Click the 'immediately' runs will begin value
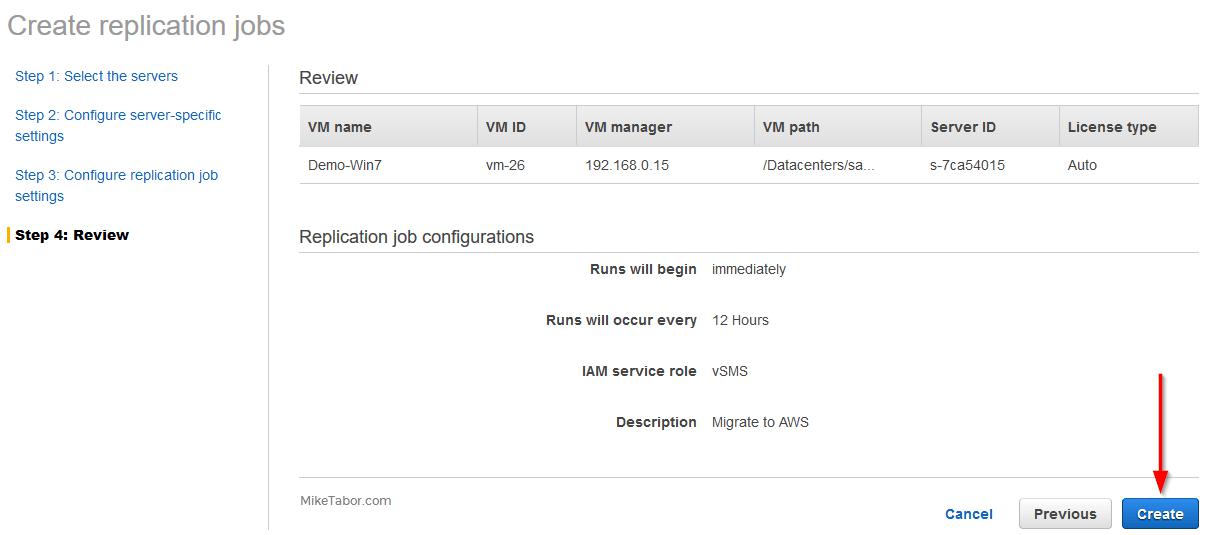 point(749,269)
